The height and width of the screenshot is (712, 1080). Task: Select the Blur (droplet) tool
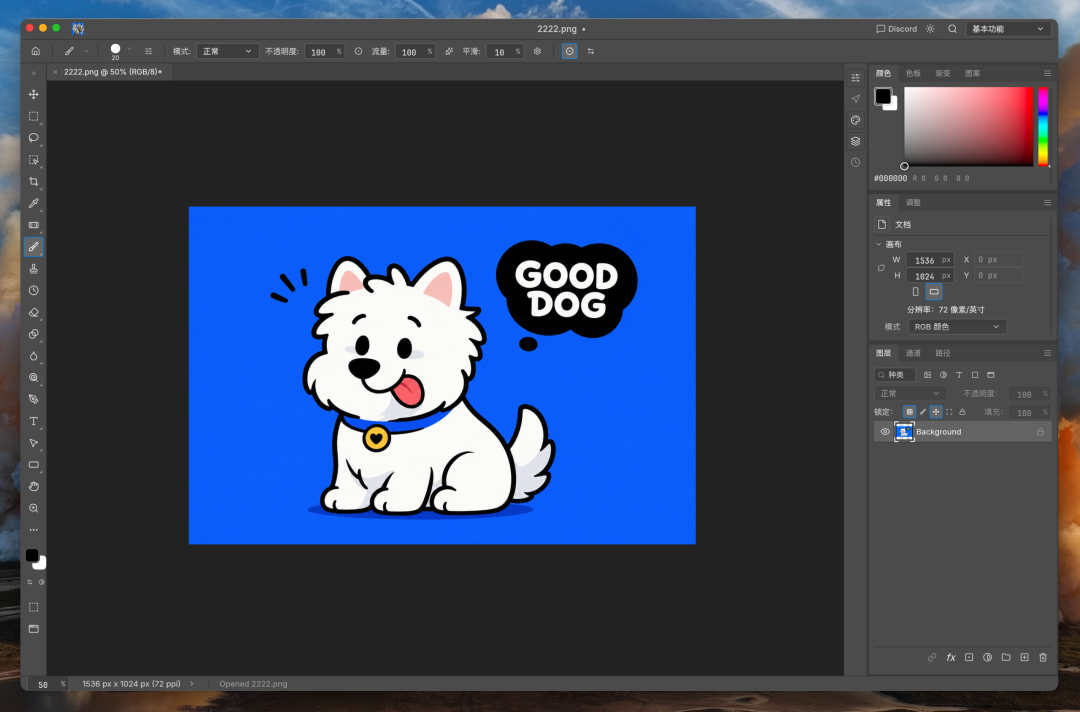33,356
